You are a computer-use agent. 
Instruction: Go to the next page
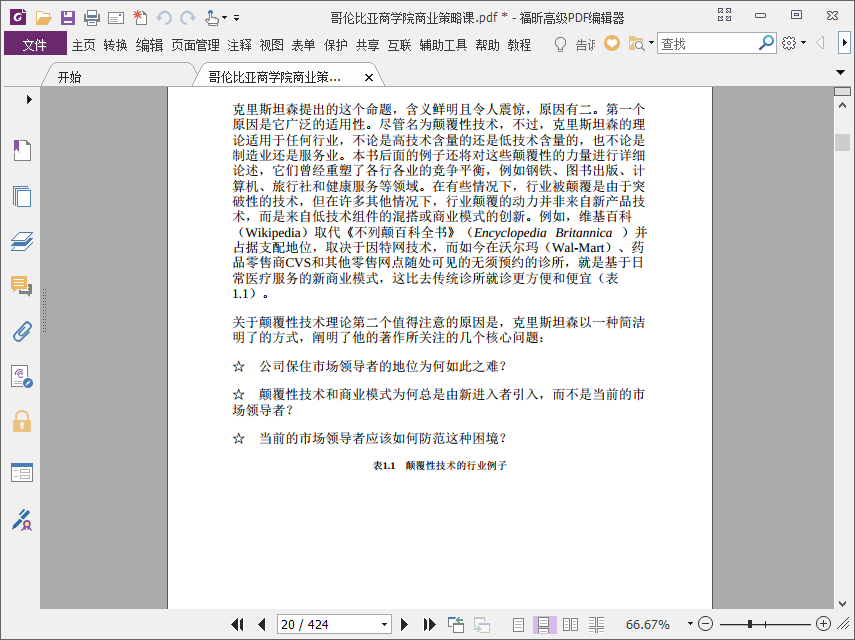click(x=405, y=625)
